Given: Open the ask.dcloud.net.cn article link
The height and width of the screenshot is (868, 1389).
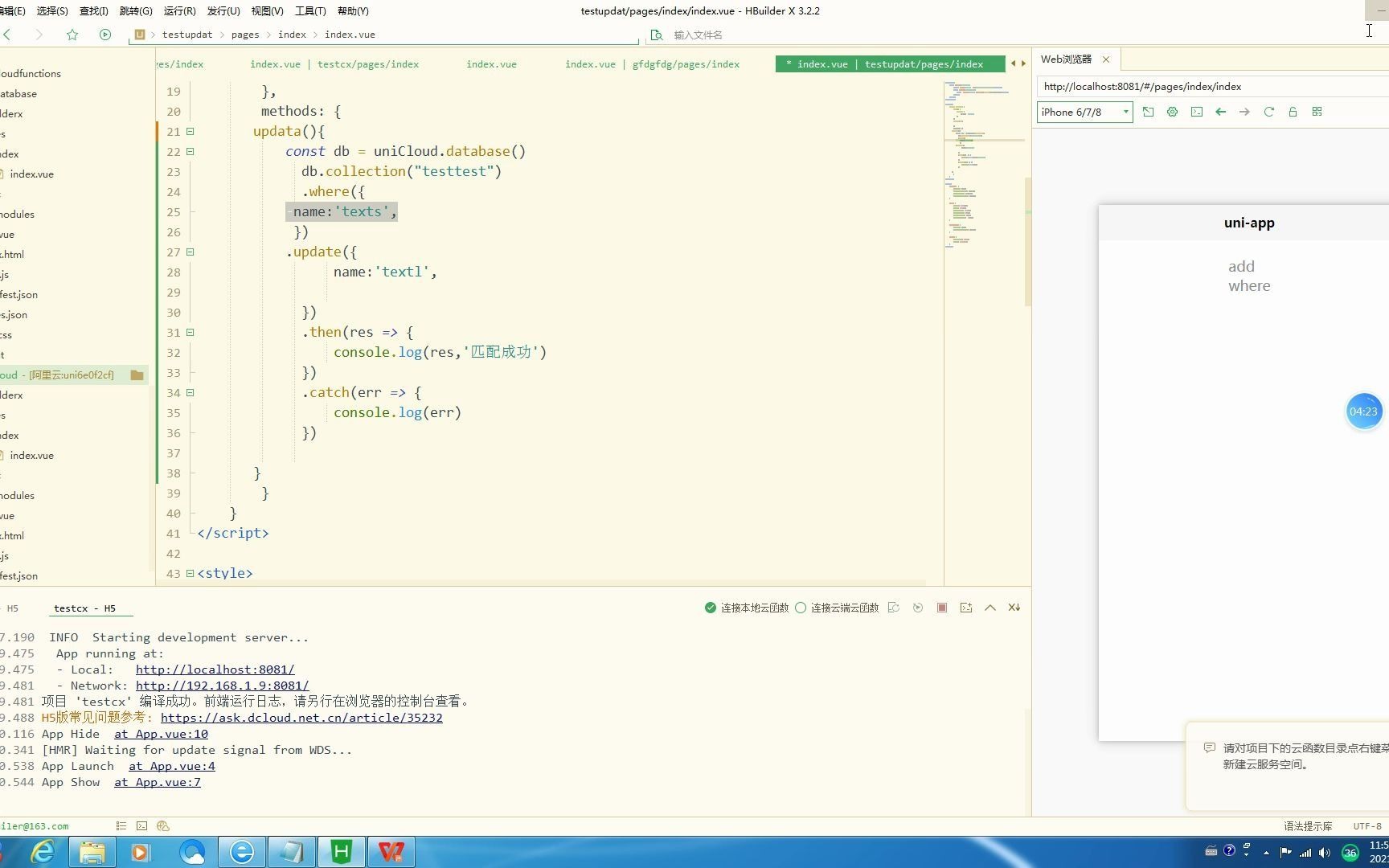Looking at the screenshot, I should tap(301, 718).
